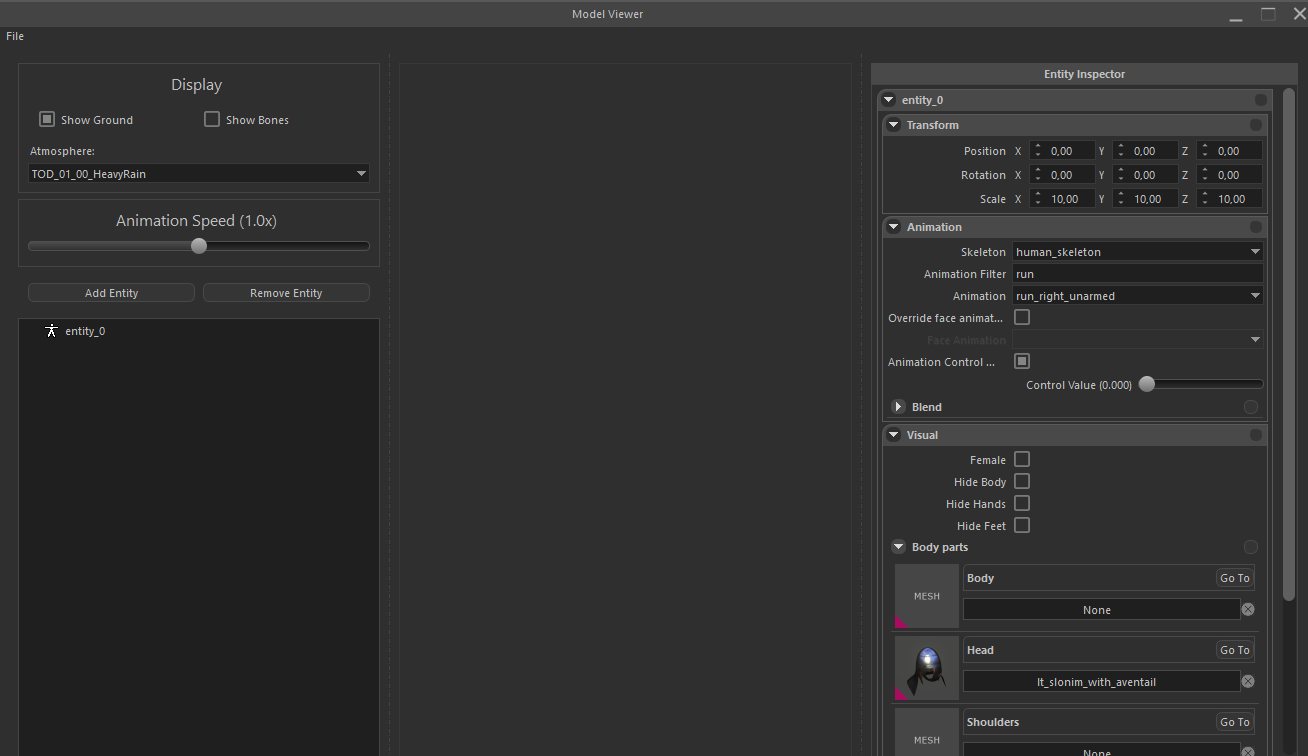Enable the Show Bones checkbox

[x=212, y=120]
